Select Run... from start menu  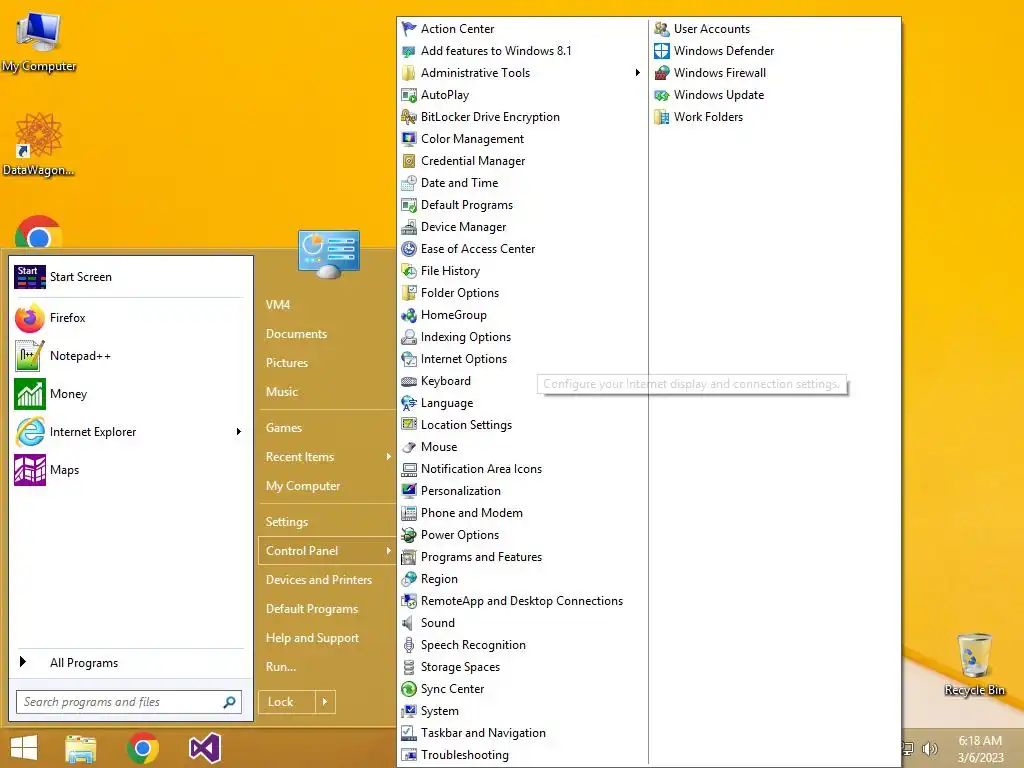click(x=281, y=667)
